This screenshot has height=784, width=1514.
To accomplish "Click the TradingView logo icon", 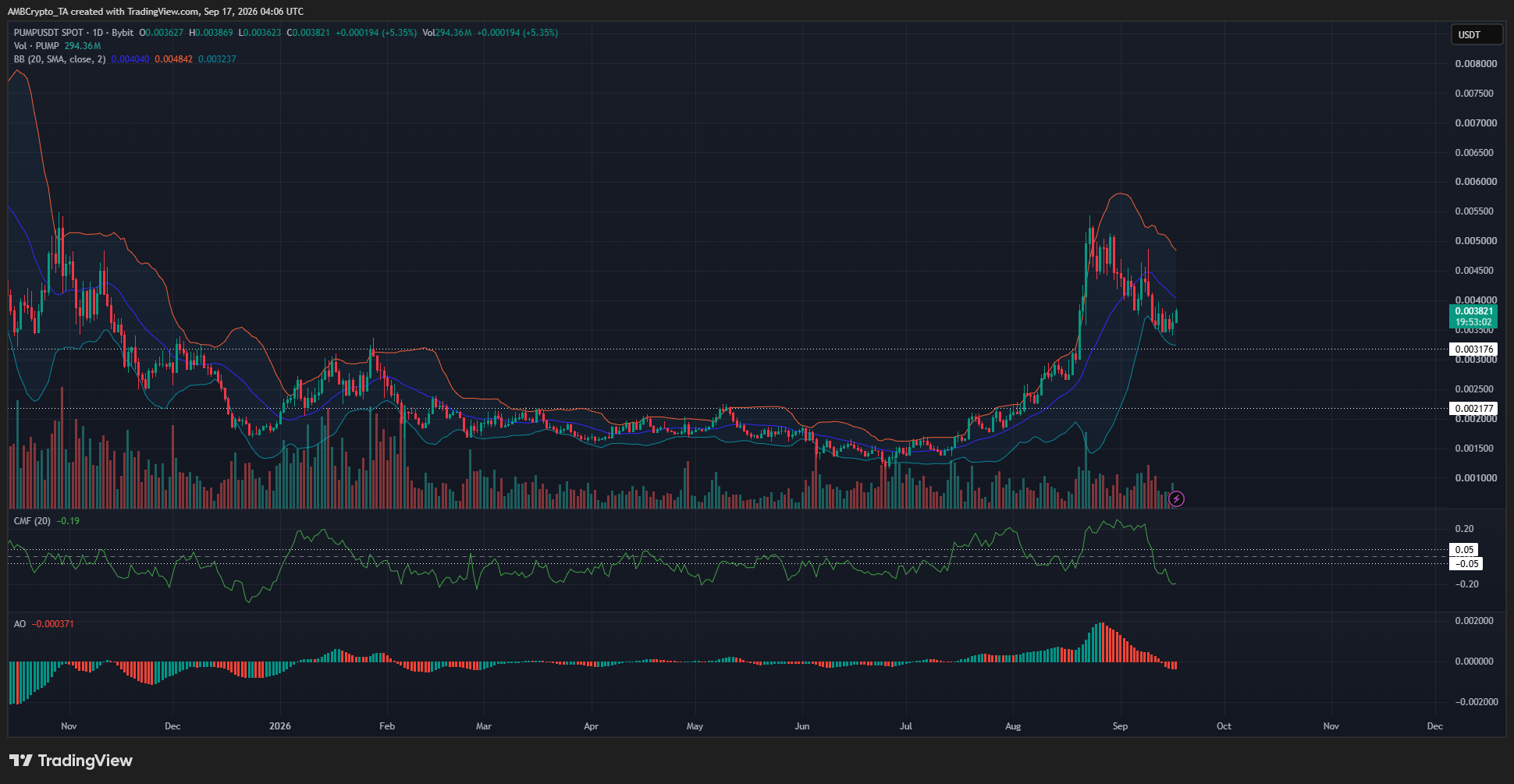I will point(20,761).
